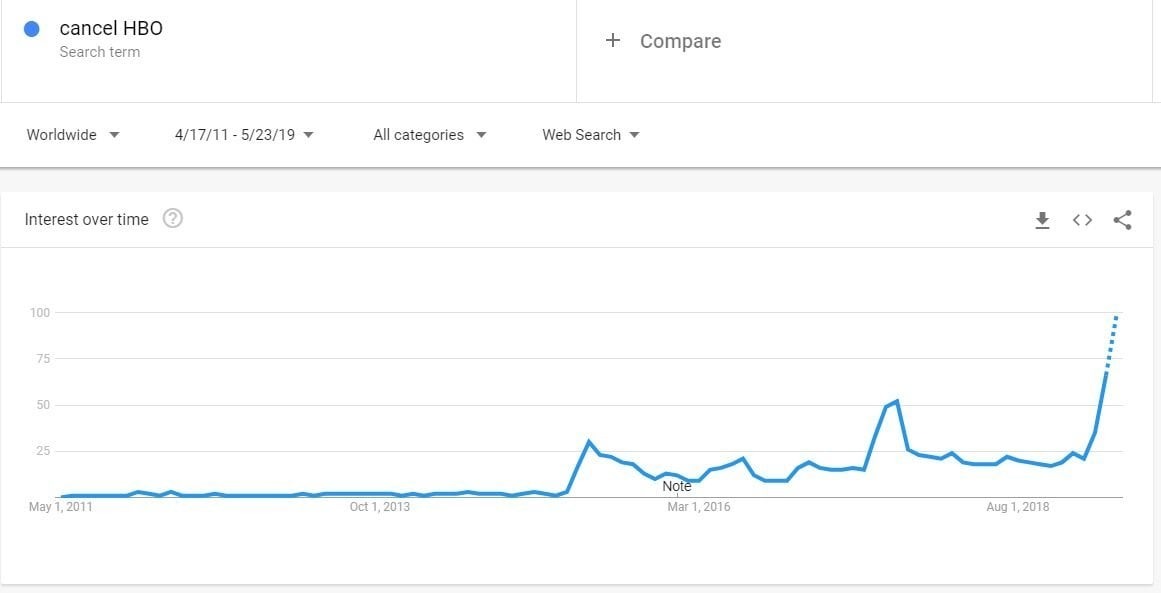Open the Web Search type dropdown

(591, 135)
